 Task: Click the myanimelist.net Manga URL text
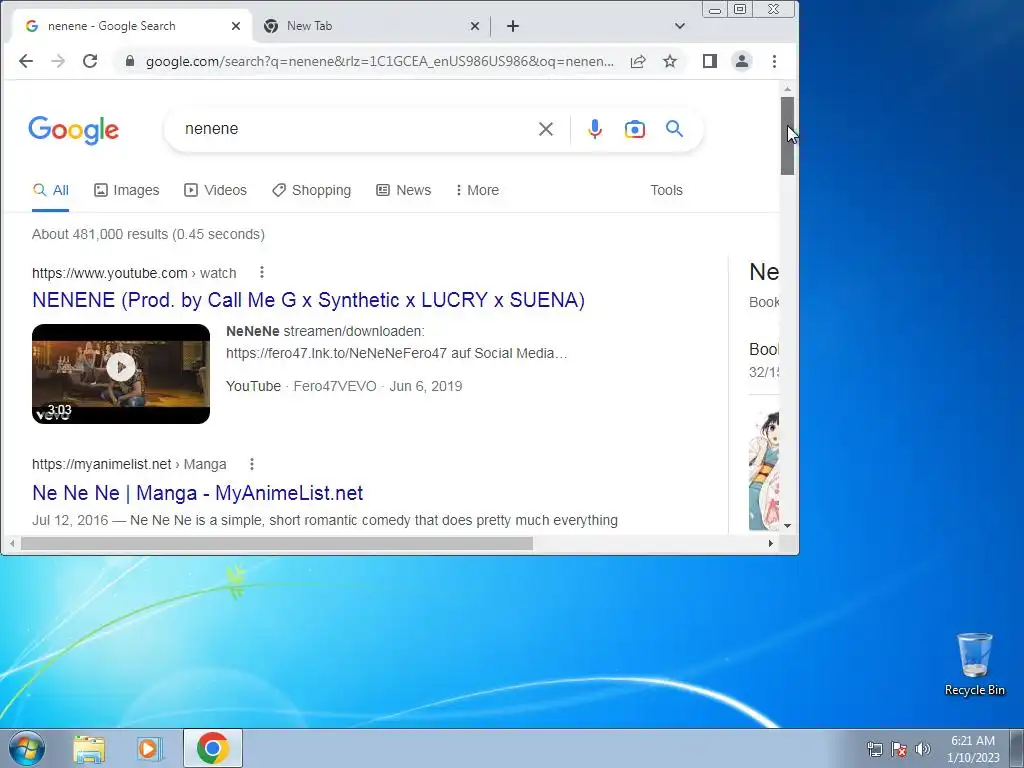click(x=129, y=464)
